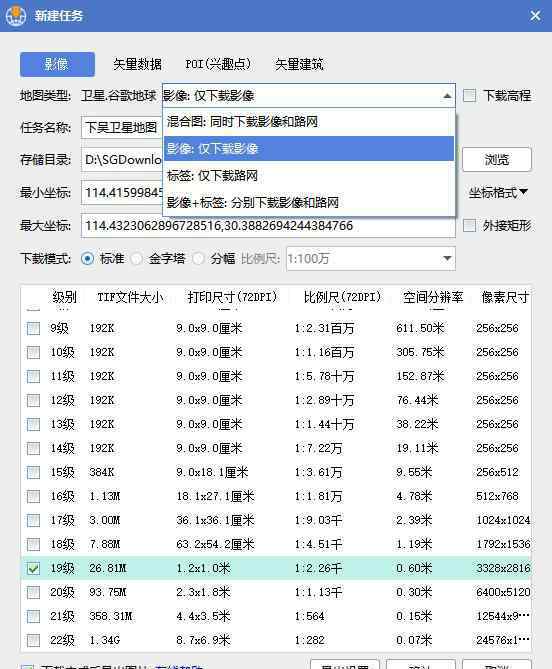This screenshot has width=552, height=669.
Task: Open the 坐标格式 dropdown
Action: point(498,193)
